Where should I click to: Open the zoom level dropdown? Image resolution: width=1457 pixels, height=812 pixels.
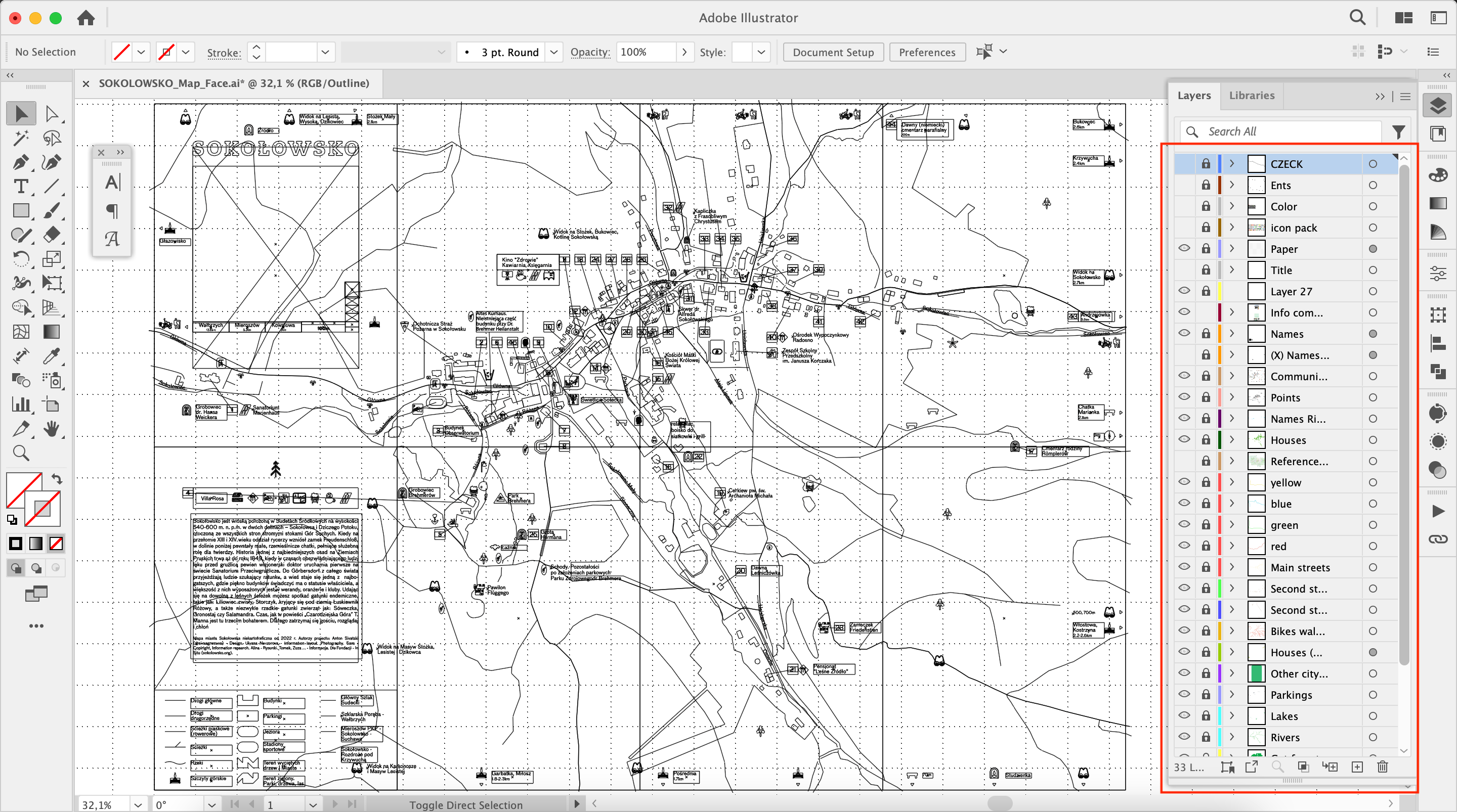[138, 804]
